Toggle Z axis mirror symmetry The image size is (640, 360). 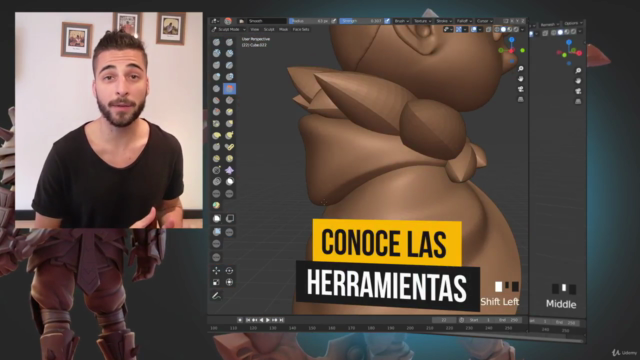(523, 21)
